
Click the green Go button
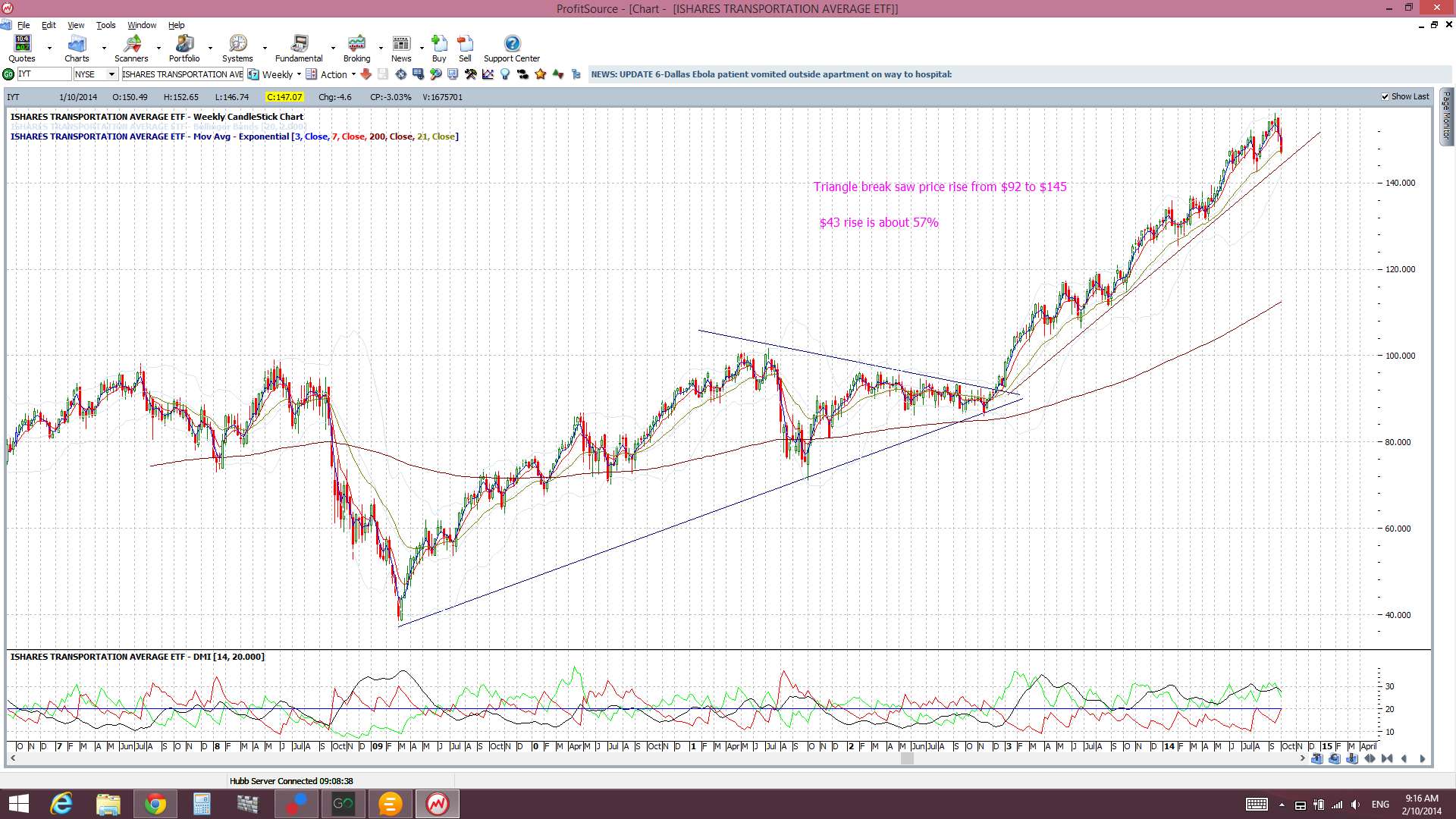[x=8, y=74]
